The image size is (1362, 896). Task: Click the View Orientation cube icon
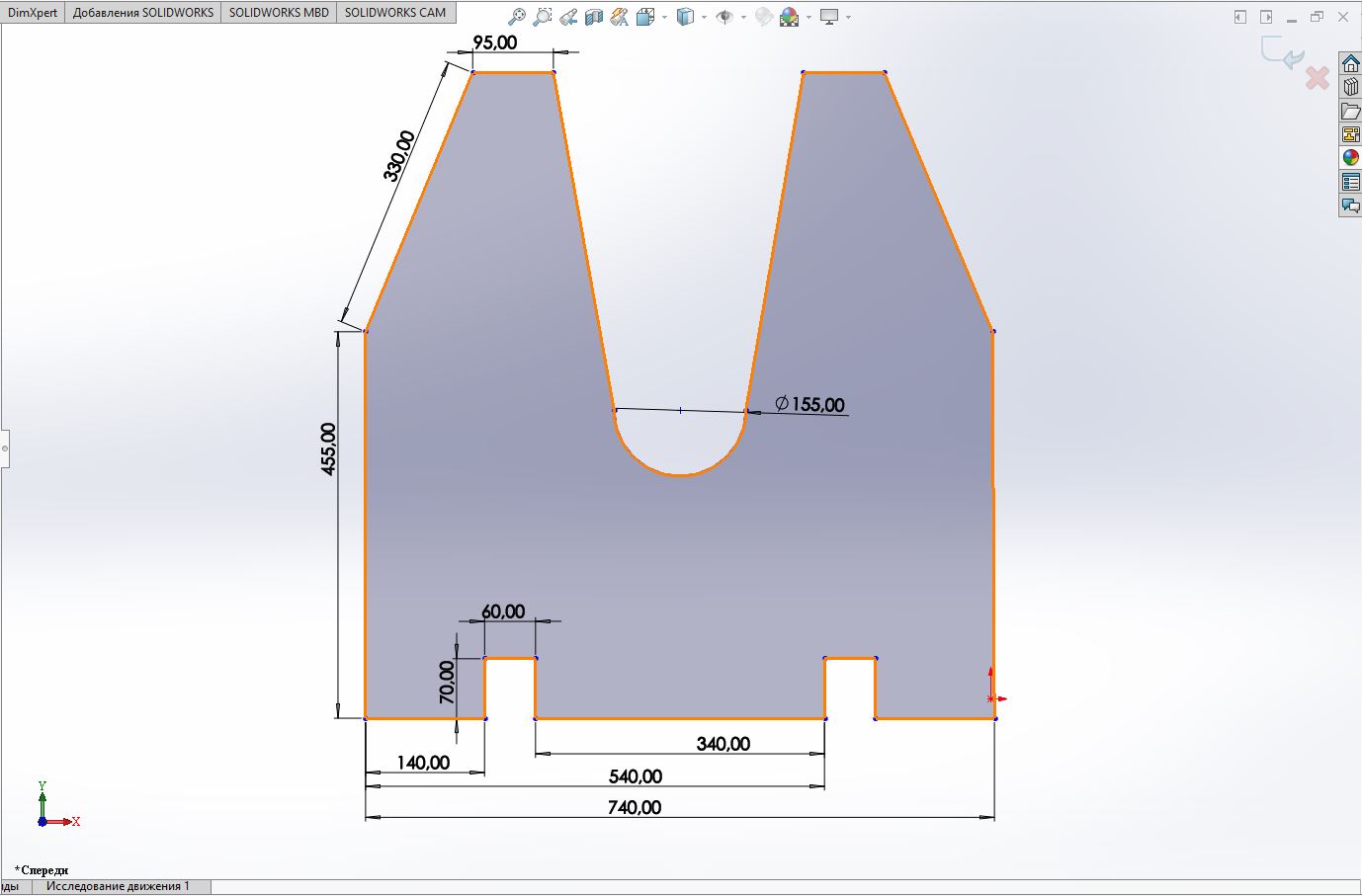645,17
